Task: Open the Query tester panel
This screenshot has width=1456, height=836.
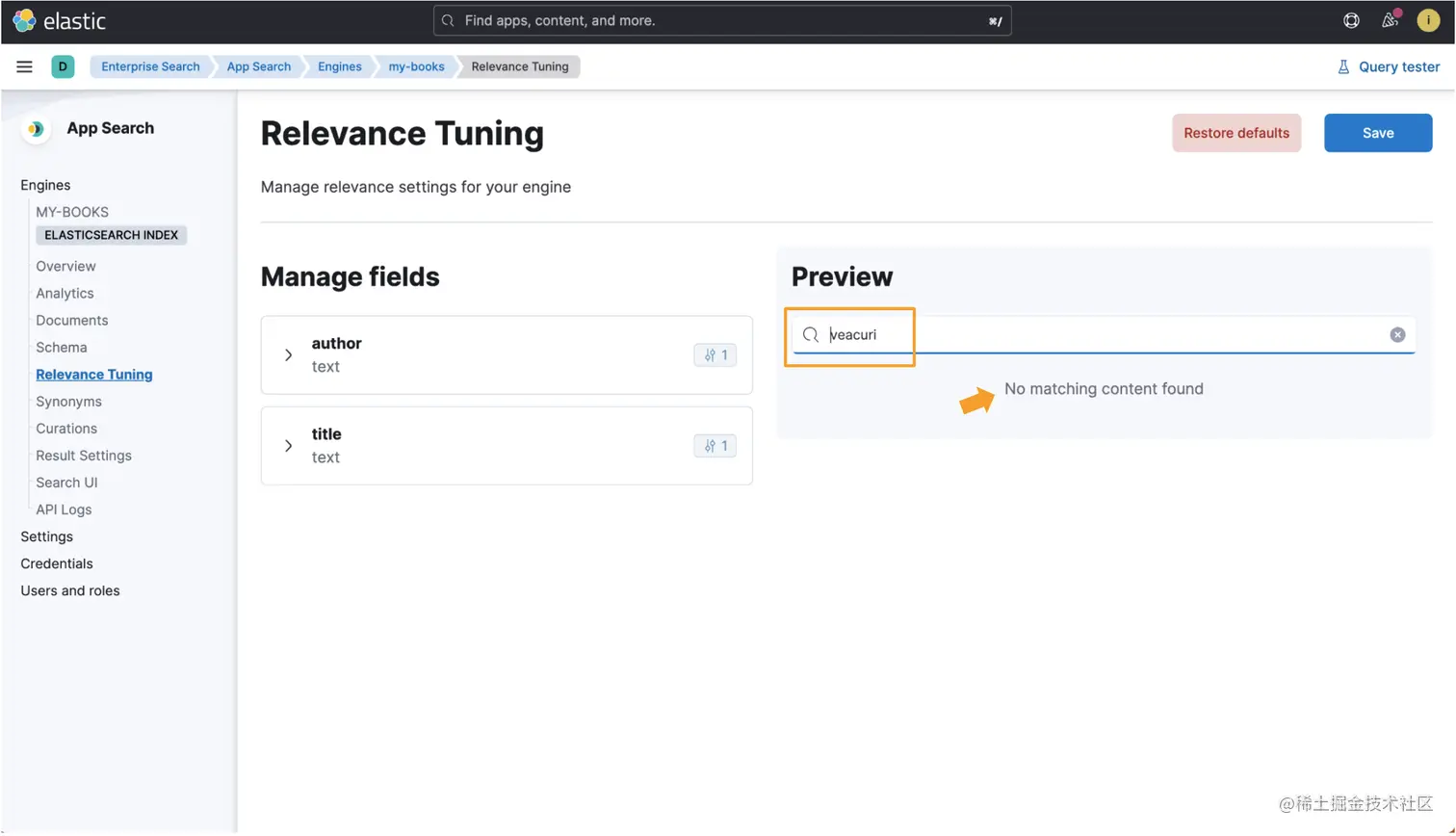Action: pyautogui.click(x=1389, y=66)
